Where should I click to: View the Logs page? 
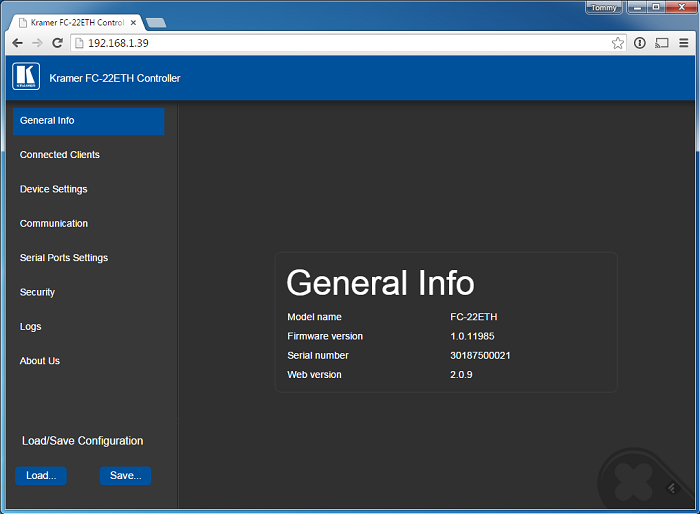pos(30,326)
